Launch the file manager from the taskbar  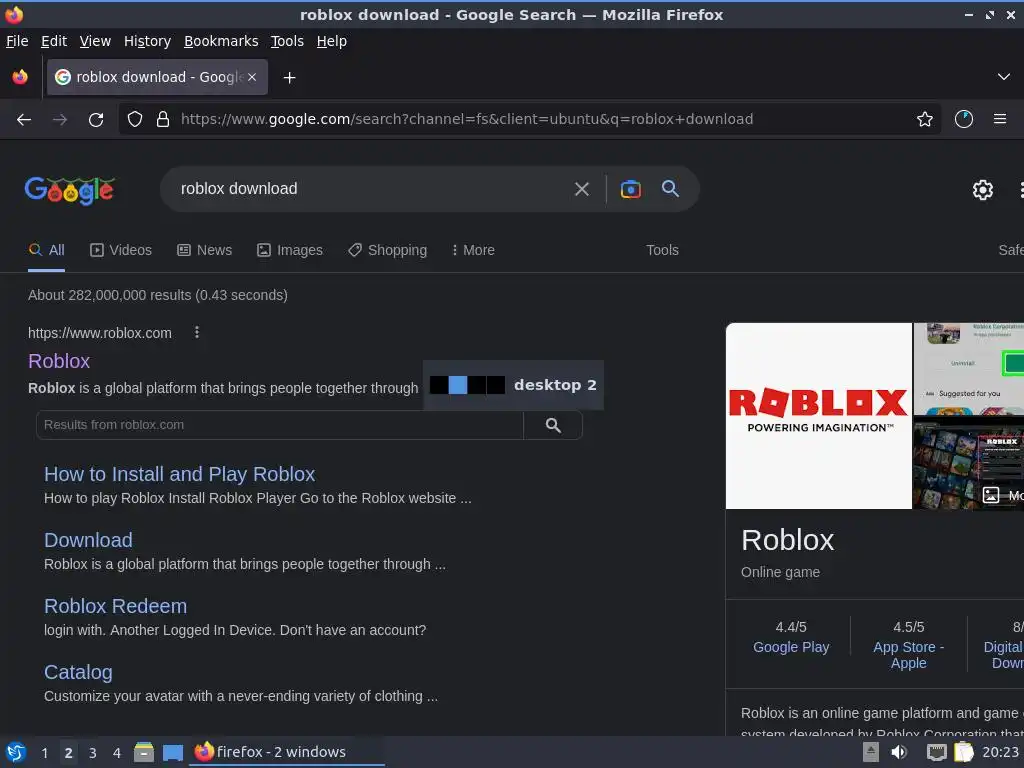144,752
